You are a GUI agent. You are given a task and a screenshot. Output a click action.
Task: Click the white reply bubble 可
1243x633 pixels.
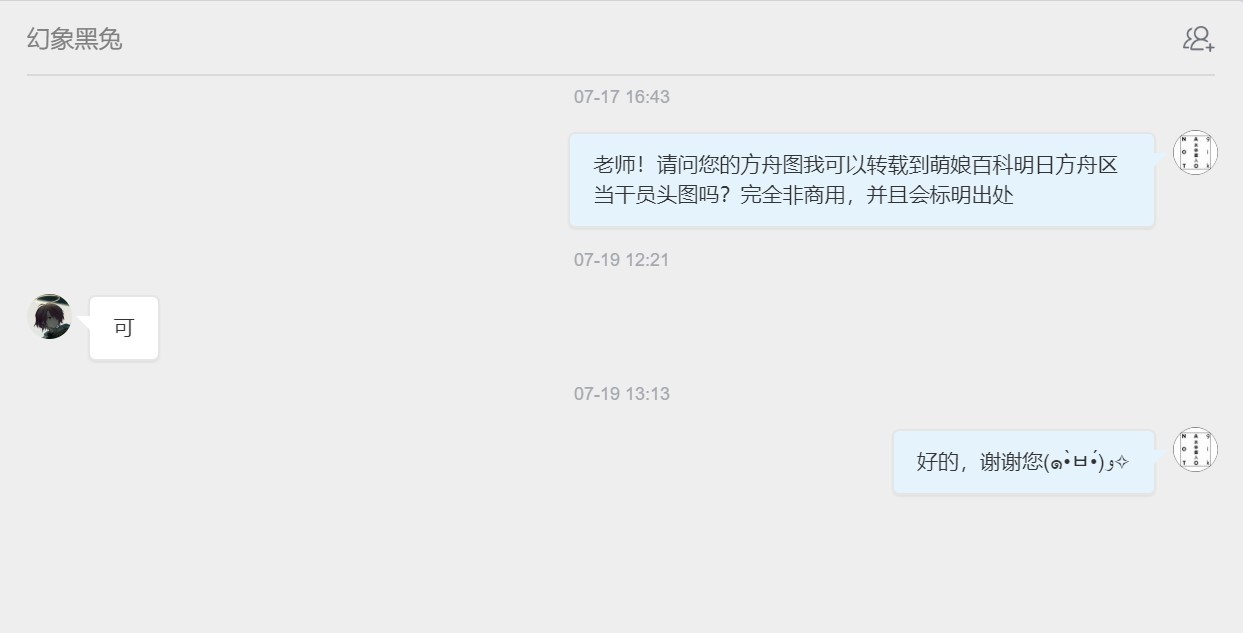tap(124, 328)
